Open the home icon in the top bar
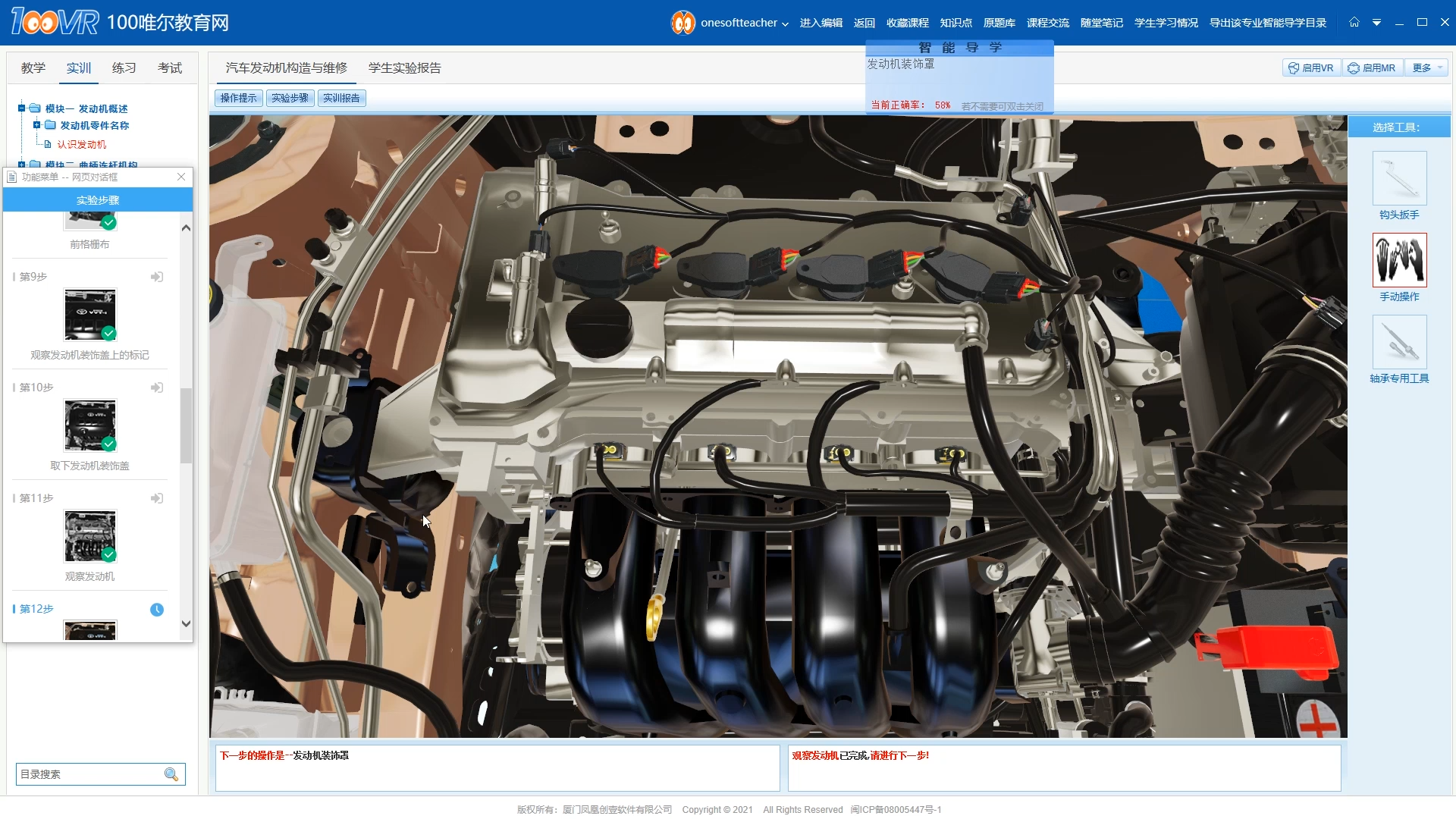The image size is (1456, 819). point(1354,22)
